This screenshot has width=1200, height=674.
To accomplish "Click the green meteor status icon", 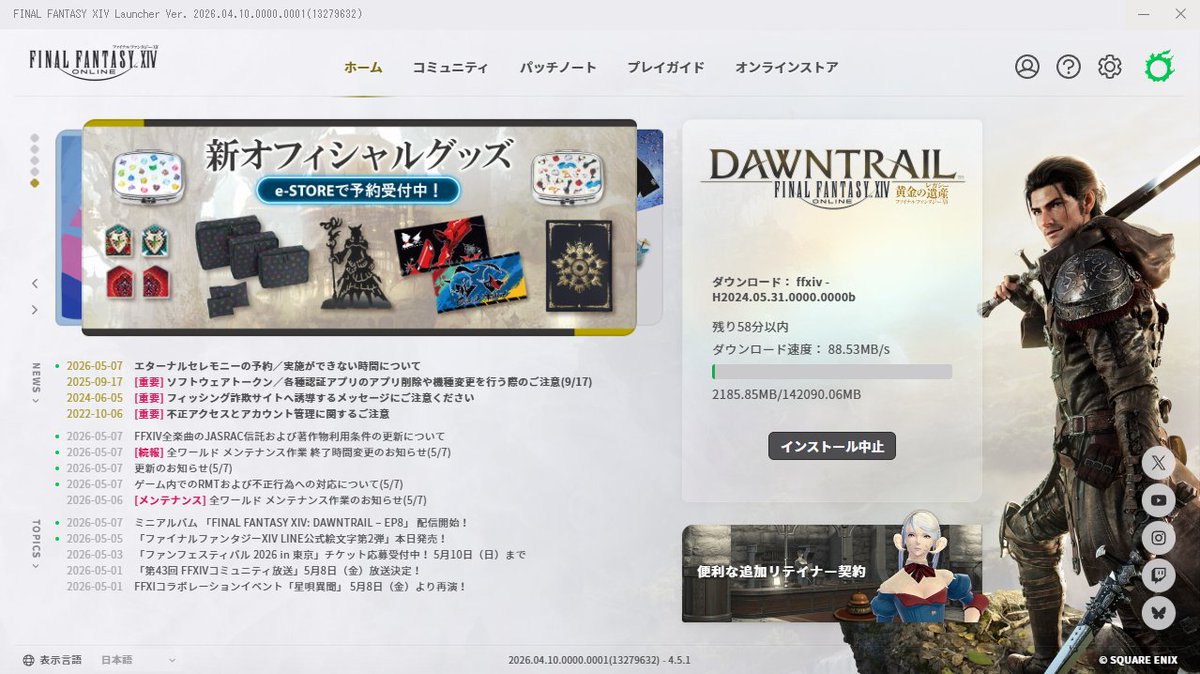I will point(1158,67).
